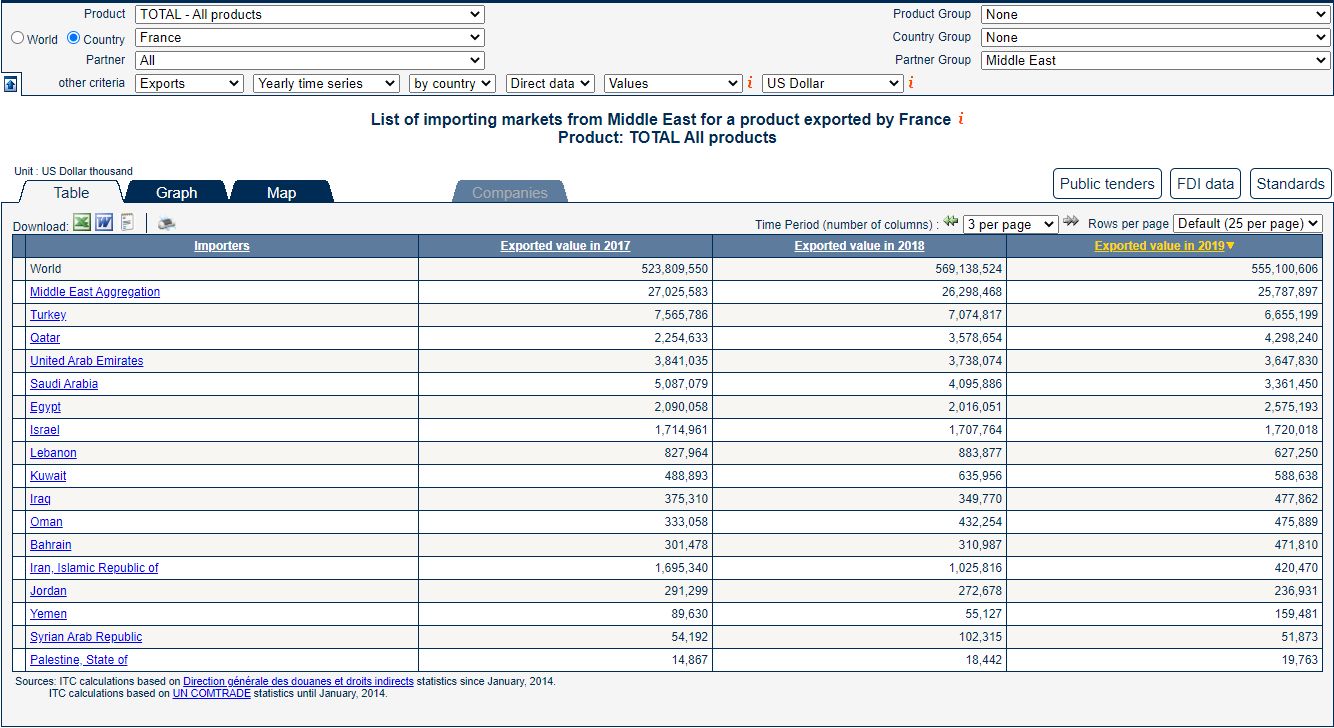The width and height of the screenshot is (1334, 728).
Task: Download table as text file
Action: click(x=128, y=222)
